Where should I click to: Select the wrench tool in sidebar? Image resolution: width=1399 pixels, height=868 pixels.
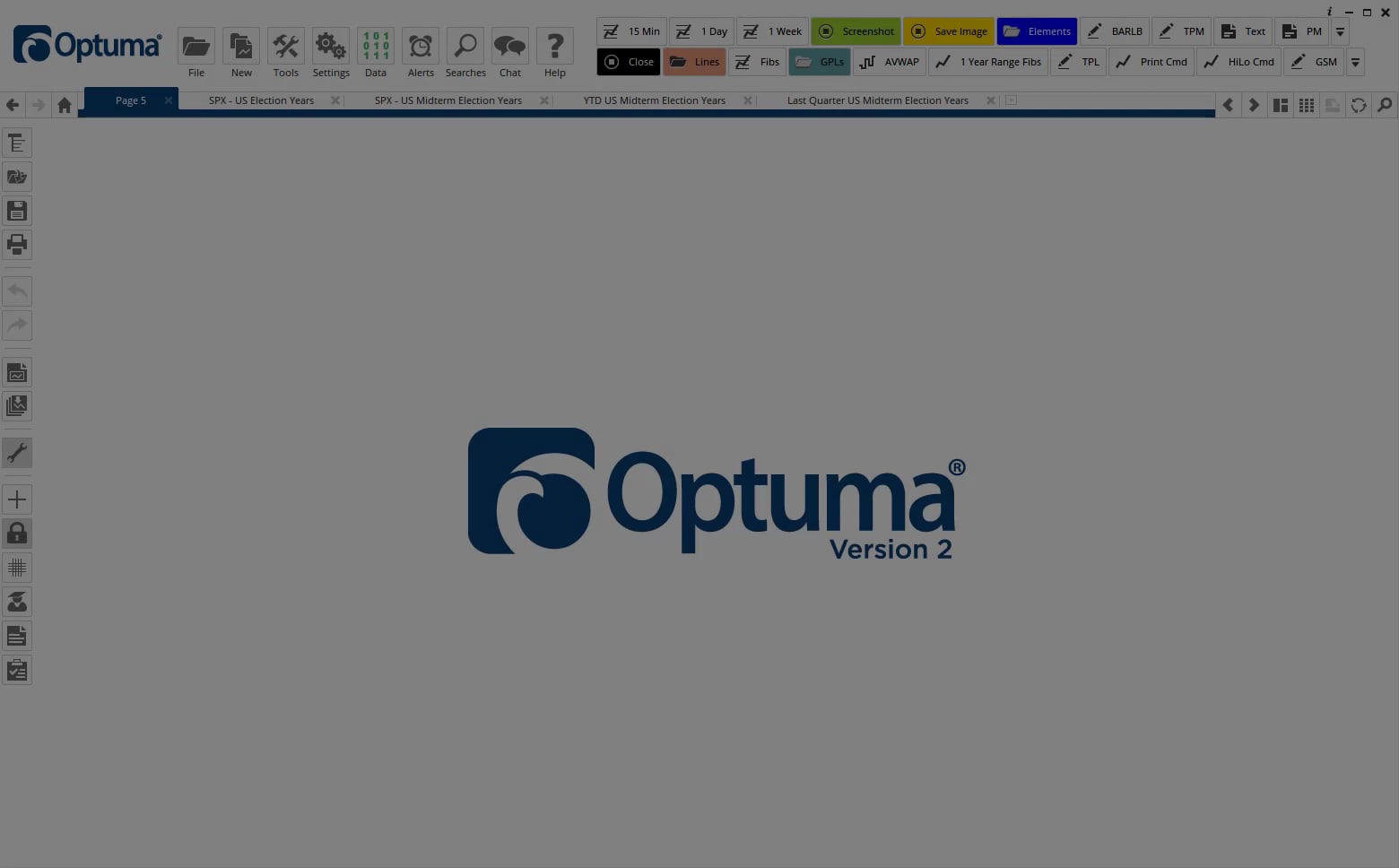17,453
